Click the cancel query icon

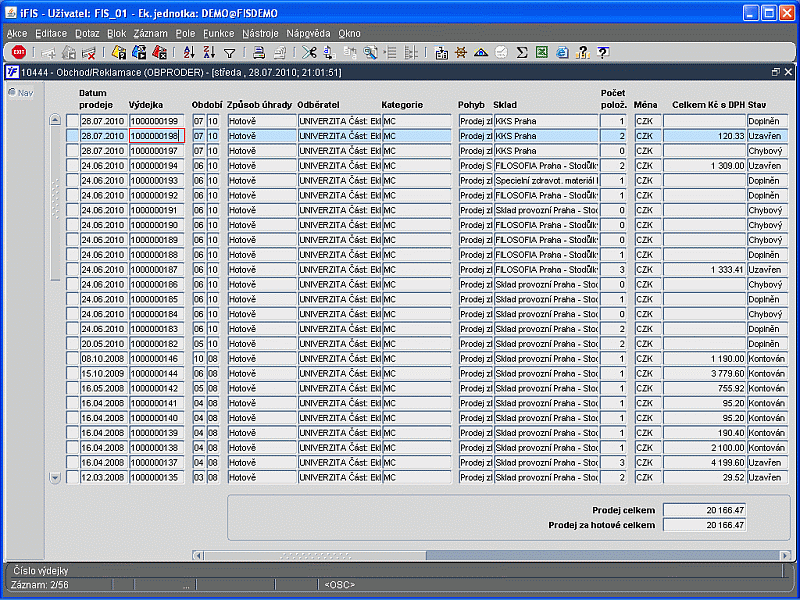point(159,53)
